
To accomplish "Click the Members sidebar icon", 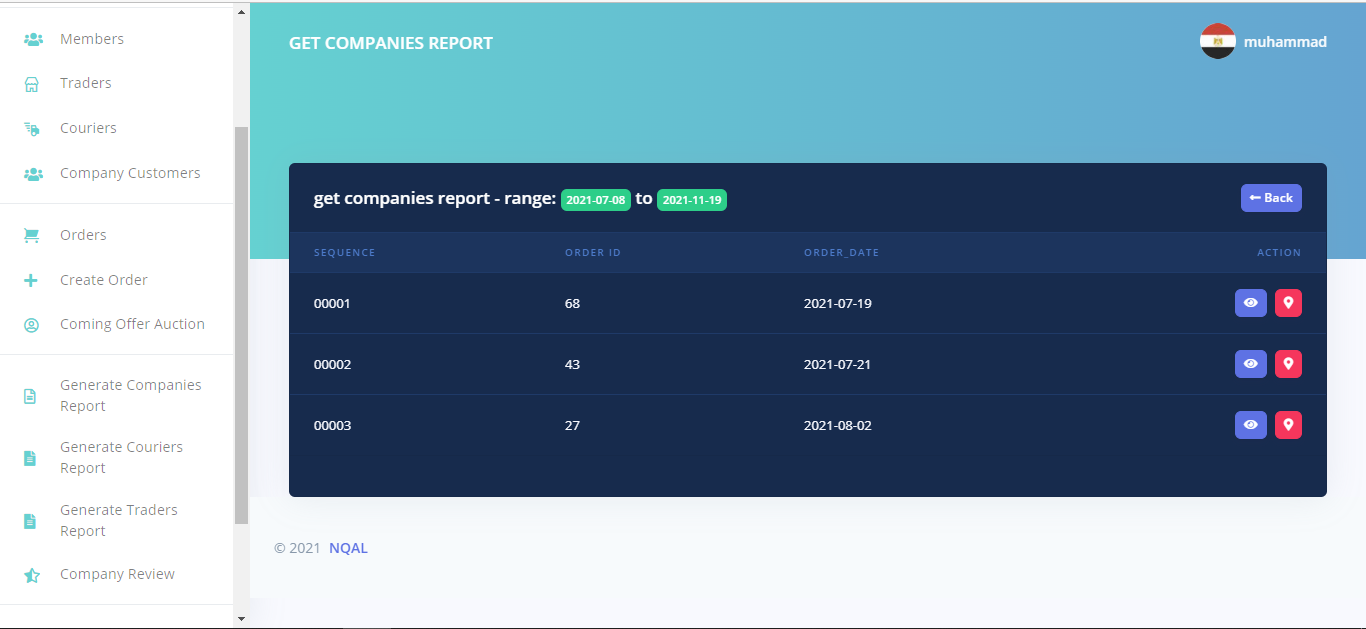I will [33, 40].
